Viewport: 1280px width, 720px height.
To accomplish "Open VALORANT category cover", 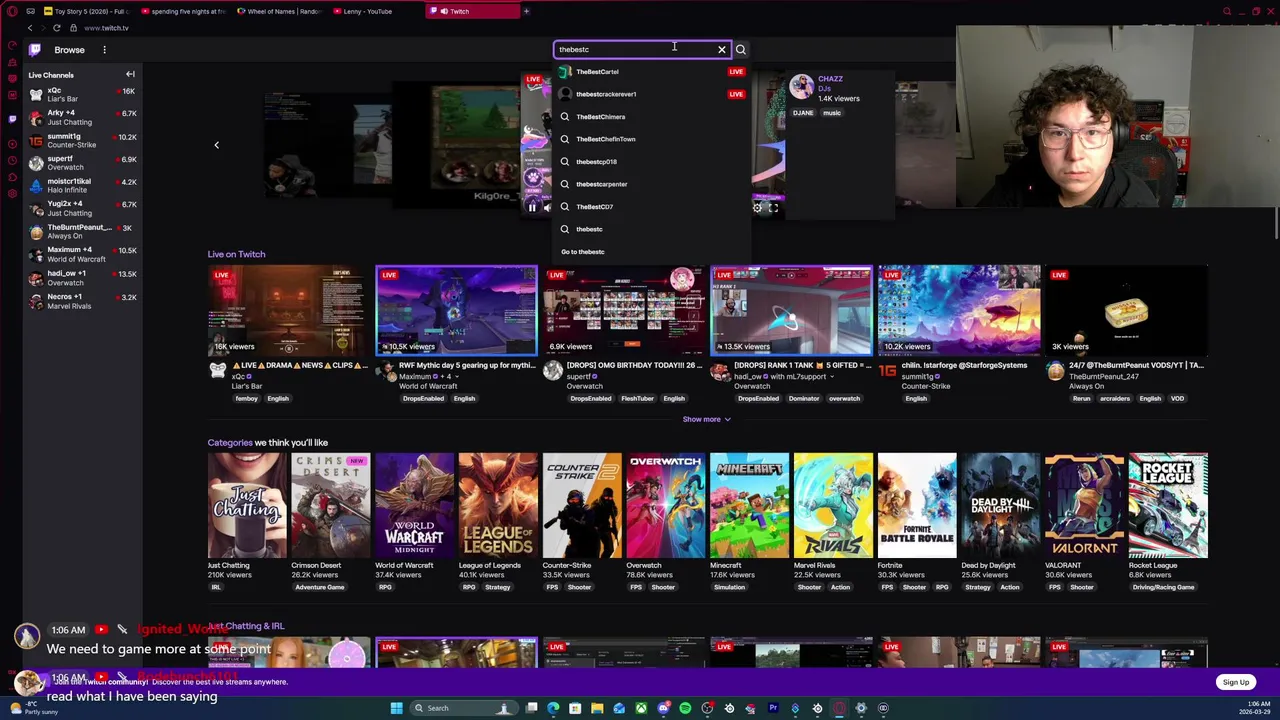I will [1084, 505].
